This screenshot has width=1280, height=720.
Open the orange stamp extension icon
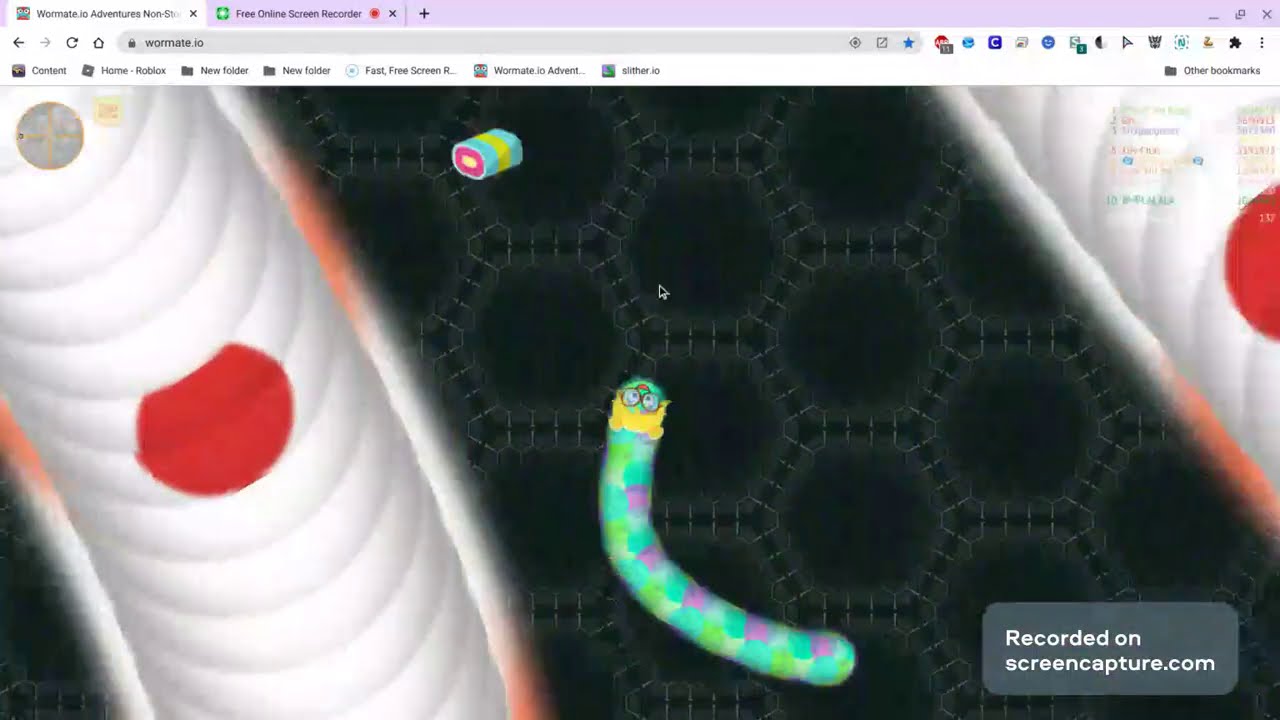click(x=1208, y=43)
